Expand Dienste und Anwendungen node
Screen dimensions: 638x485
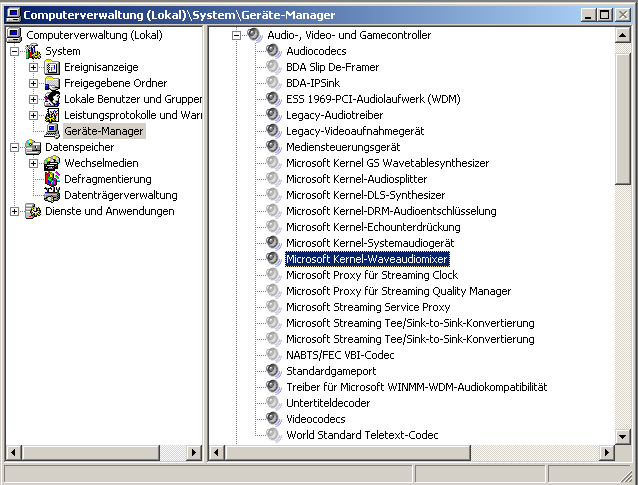click(x=14, y=212)
